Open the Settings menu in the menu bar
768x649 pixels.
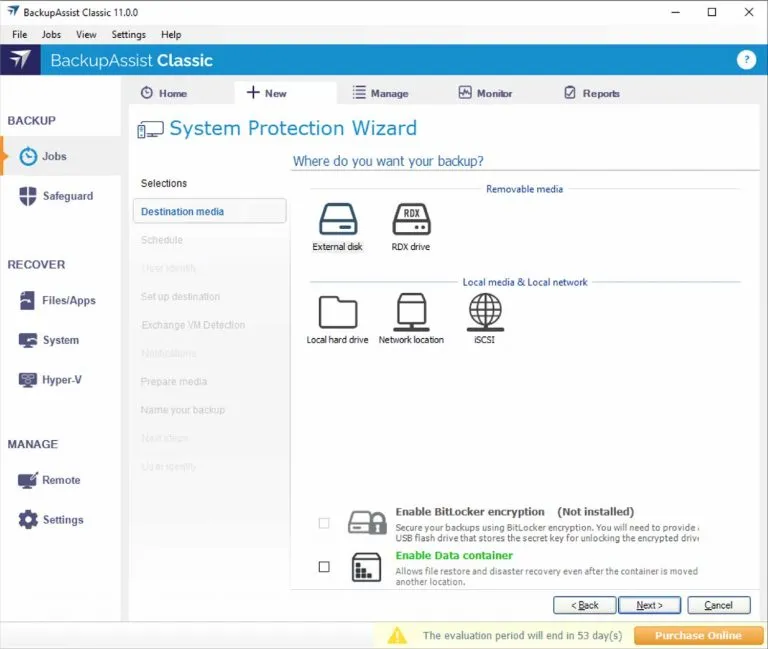[x=128, y=34]
